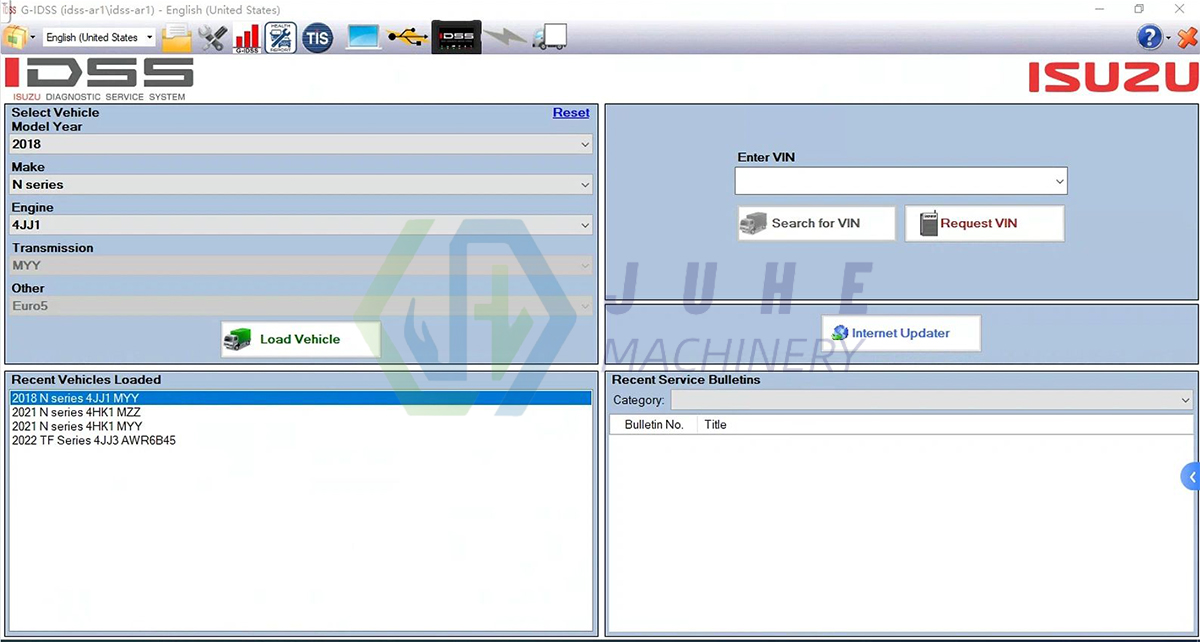Open the Help question mark icon
The image size is (1200, 642).
1149,37
